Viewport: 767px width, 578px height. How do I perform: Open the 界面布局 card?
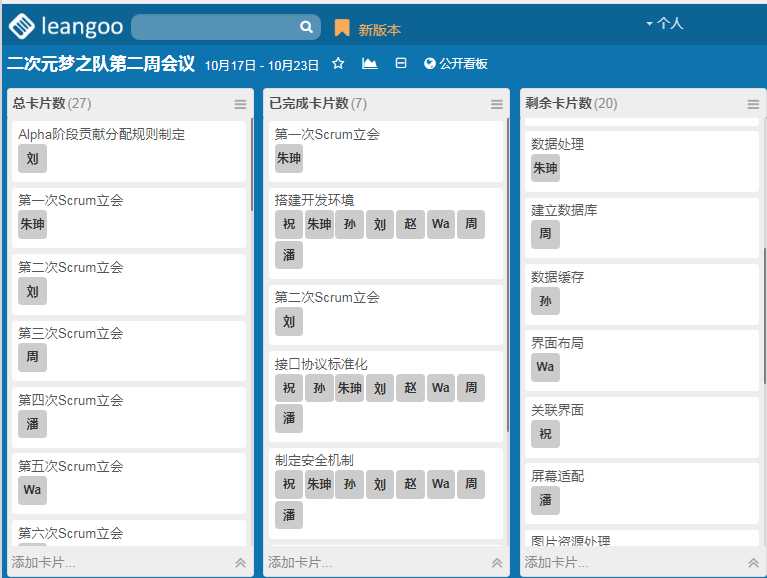[642, 361]
